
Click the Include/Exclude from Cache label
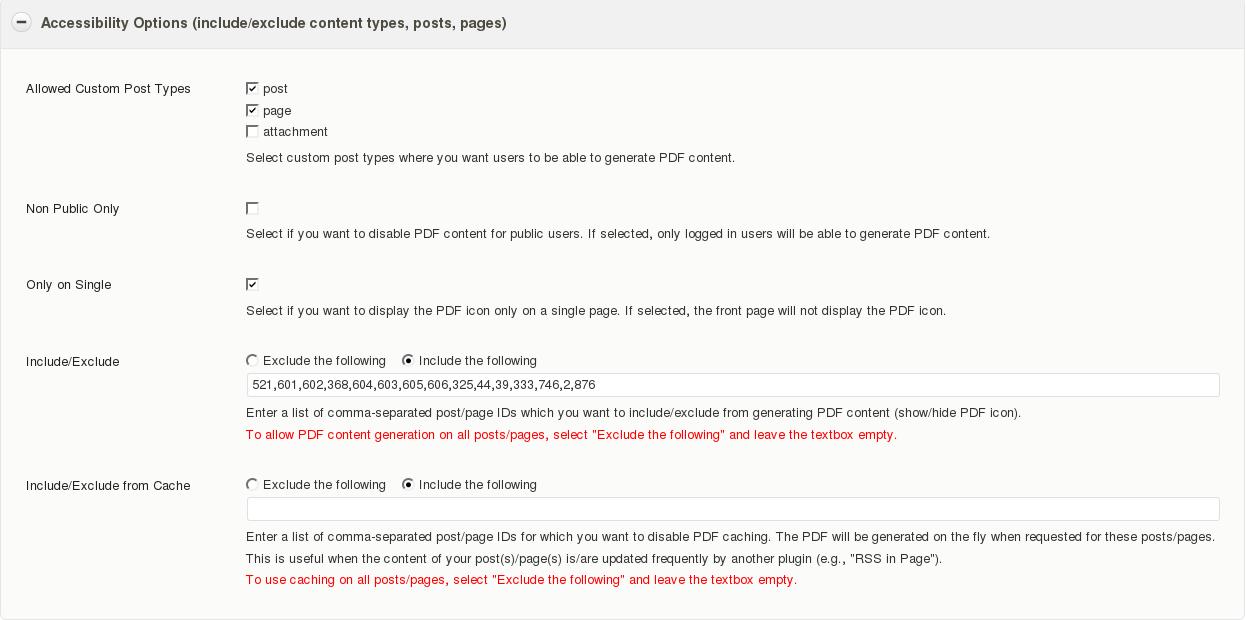108,486
